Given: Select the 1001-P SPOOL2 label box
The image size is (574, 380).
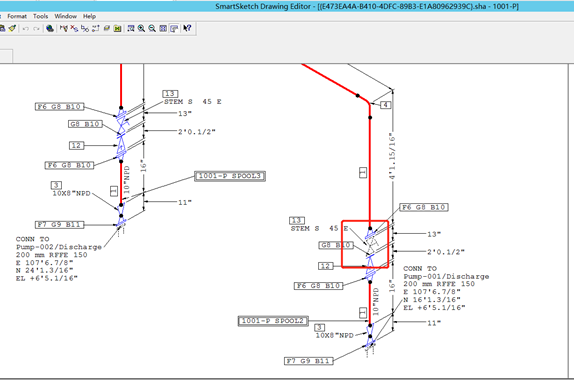Looking at the screenshot, I should click(273, 321).
